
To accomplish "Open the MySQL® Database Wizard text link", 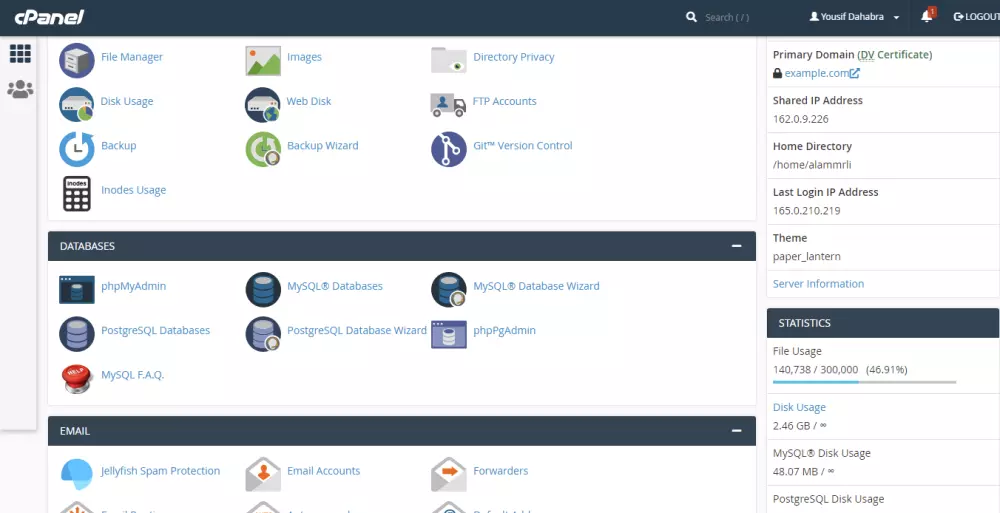I will pyautogui.click(x=536, y=286).
